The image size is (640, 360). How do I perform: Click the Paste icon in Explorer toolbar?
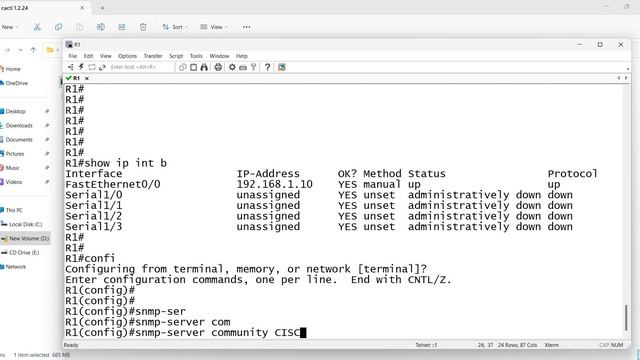coord(80,27)
